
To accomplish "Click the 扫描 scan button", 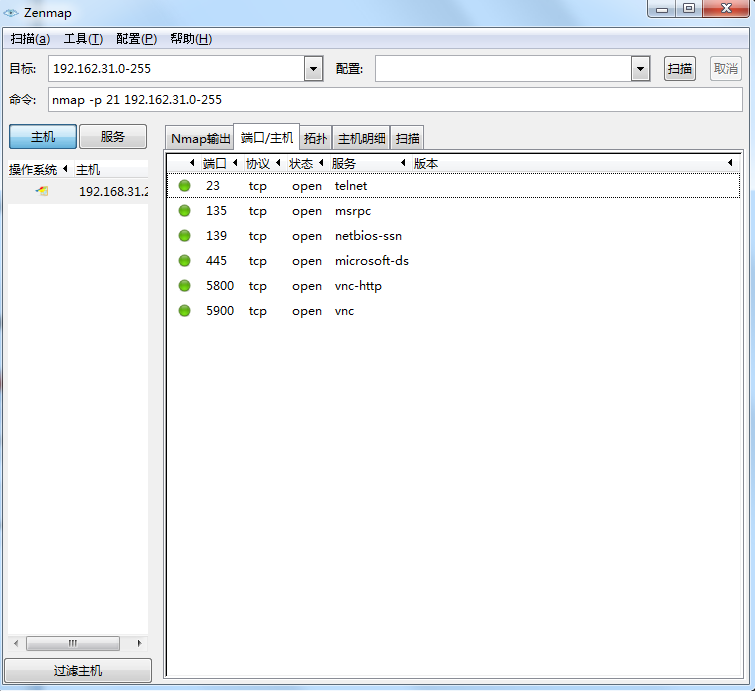I will [x=679, y=69].
